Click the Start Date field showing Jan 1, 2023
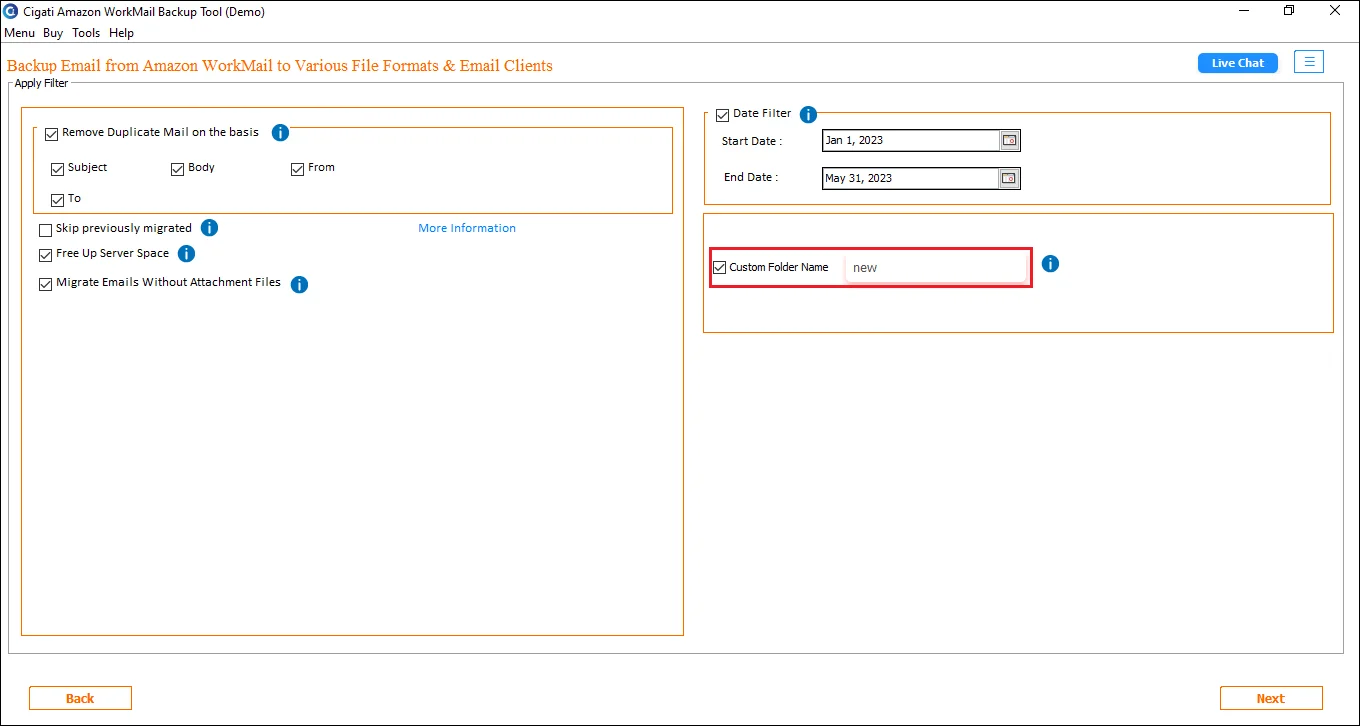This screenshot has height=726, width=1360. click(x=910, y=141)
